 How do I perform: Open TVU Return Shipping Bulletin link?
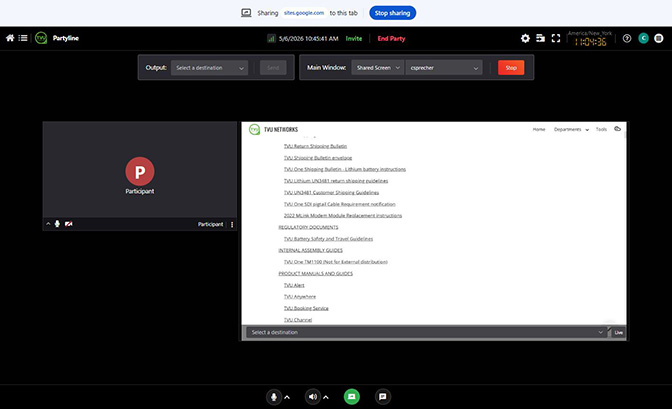click(315, 146)
